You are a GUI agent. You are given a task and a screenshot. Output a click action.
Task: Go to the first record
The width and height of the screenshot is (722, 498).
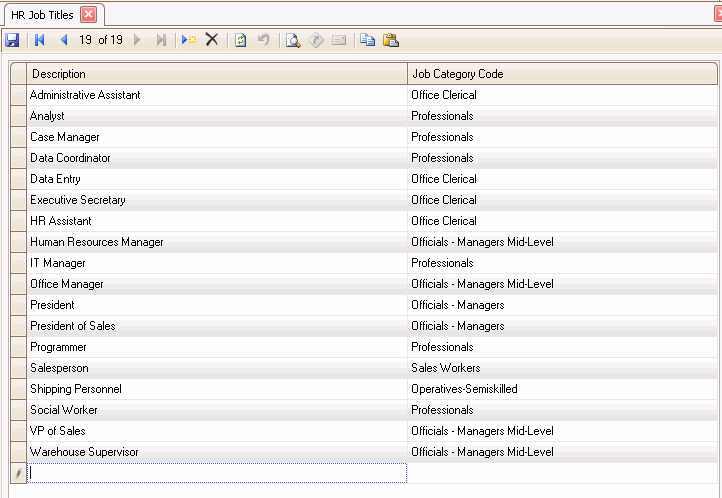pos(40,40)
